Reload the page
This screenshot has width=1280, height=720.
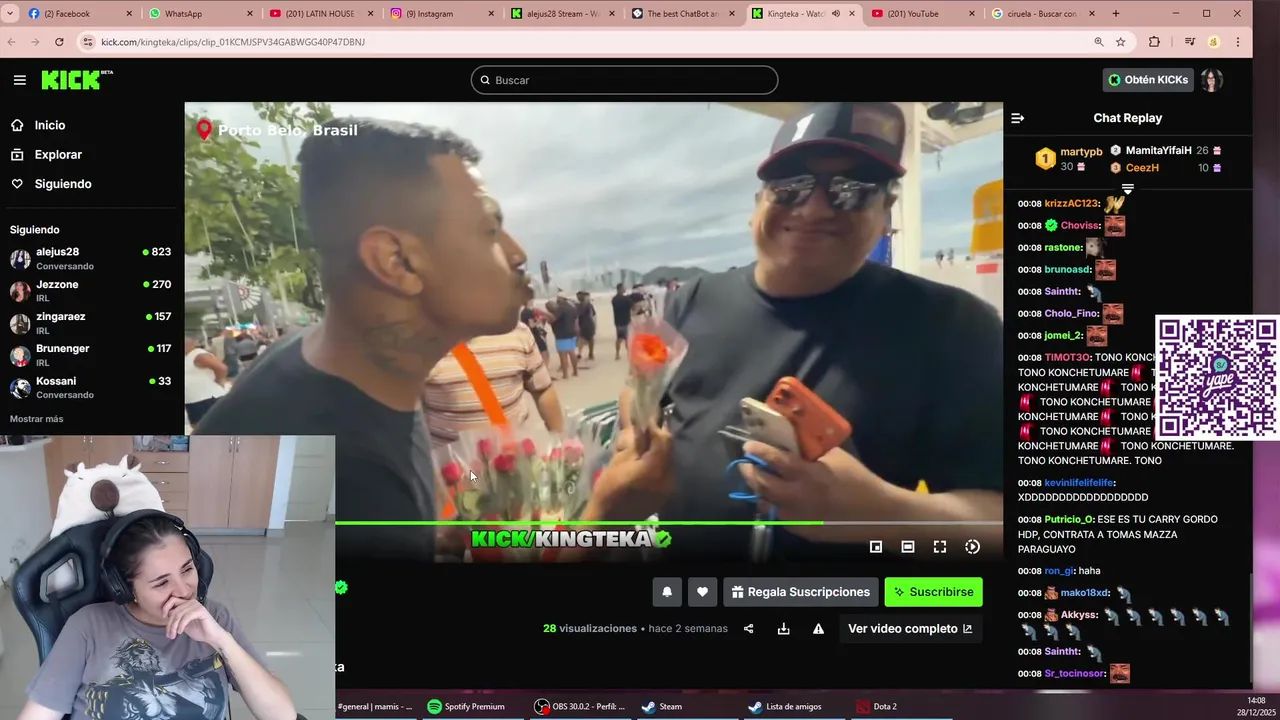(x=59, y=42)
